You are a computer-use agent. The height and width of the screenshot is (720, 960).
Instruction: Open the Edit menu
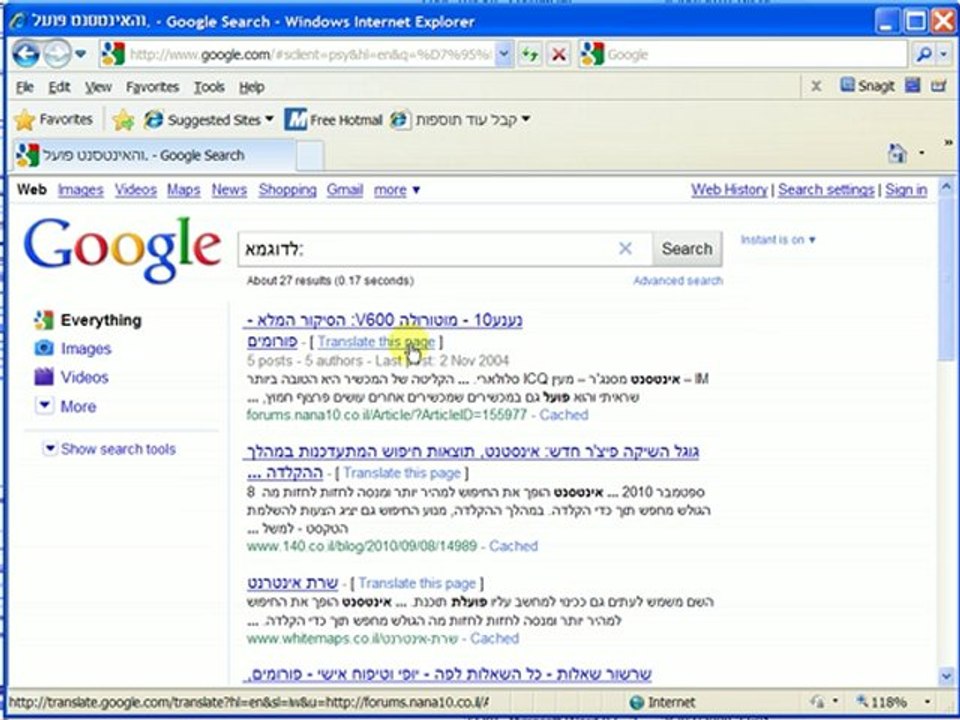59,87
